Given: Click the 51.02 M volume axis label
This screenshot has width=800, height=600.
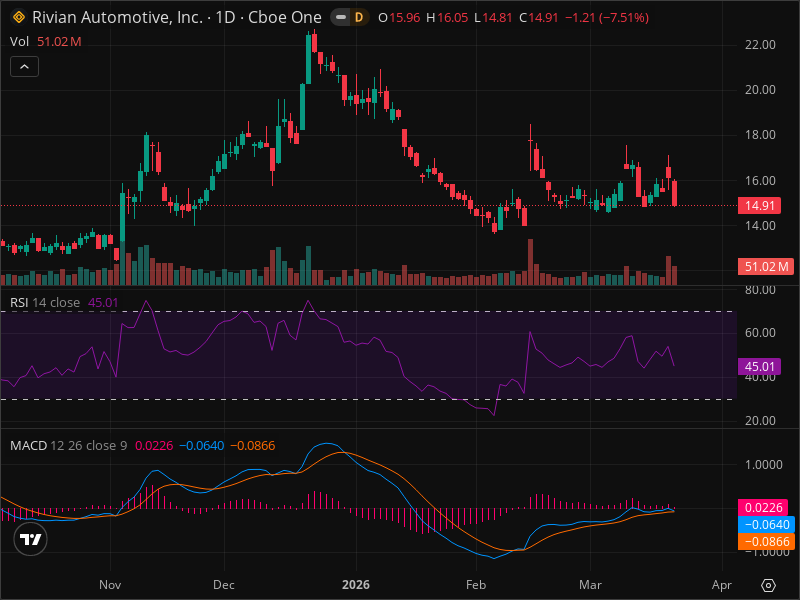Looking at the screenshot, I should click(766, 266).
